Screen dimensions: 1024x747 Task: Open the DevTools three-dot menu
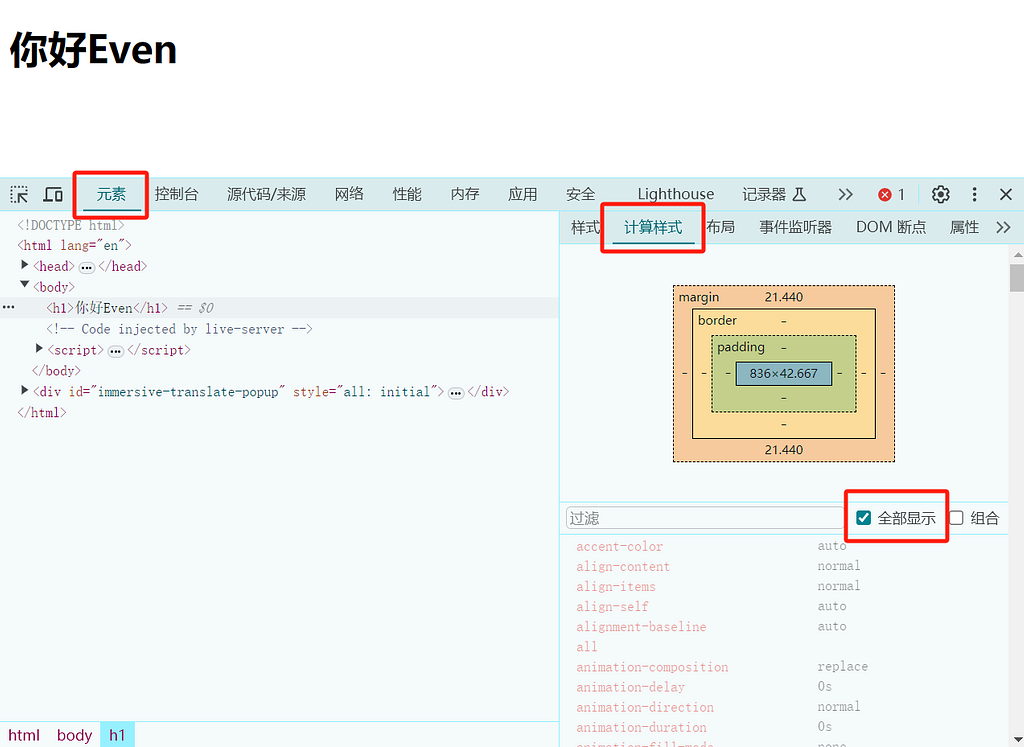coord(974,195)
